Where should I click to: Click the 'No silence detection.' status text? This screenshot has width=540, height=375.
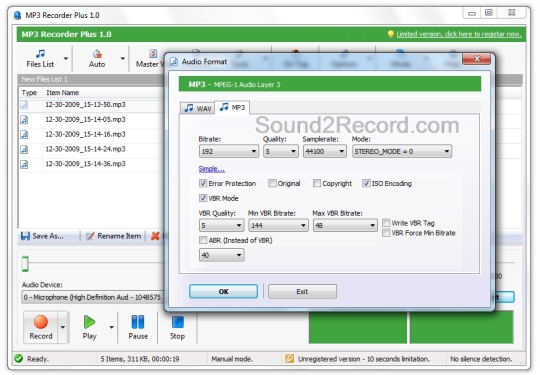(481, 359)
